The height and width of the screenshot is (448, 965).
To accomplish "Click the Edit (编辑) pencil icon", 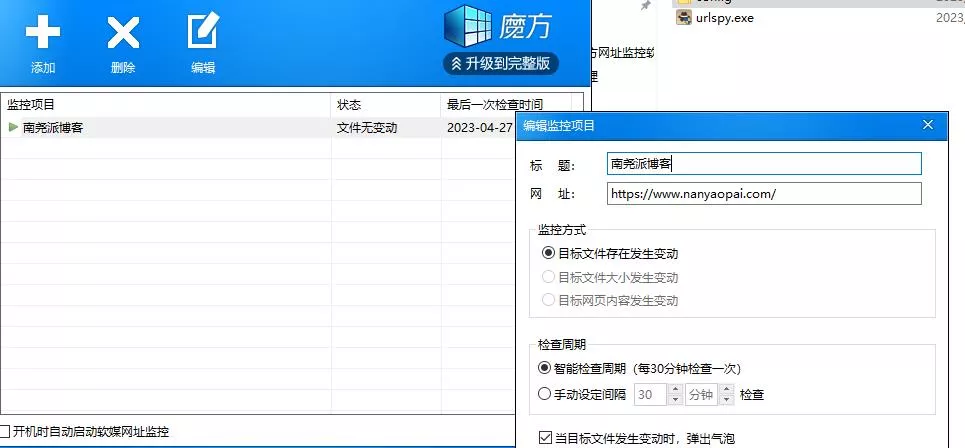I will (203, 31).
